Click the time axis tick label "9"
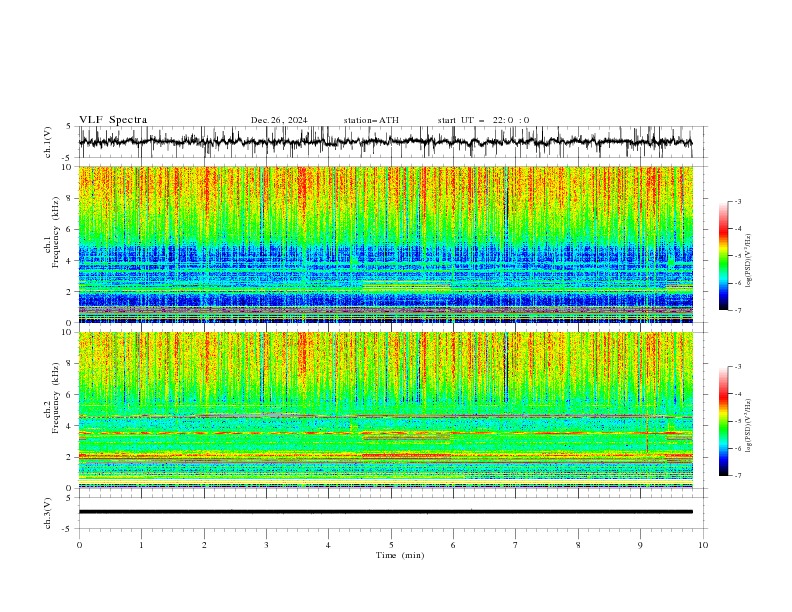Viewport: 792px width, 612px height. (640, 545)
